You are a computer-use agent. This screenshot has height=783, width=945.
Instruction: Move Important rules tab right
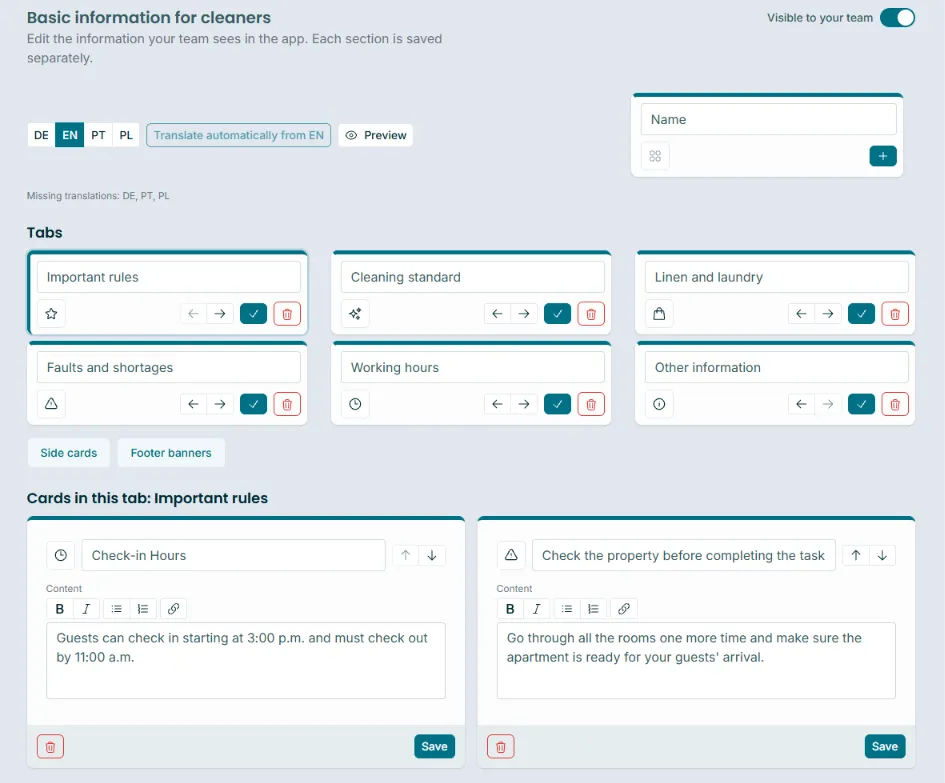pos(220,313)
